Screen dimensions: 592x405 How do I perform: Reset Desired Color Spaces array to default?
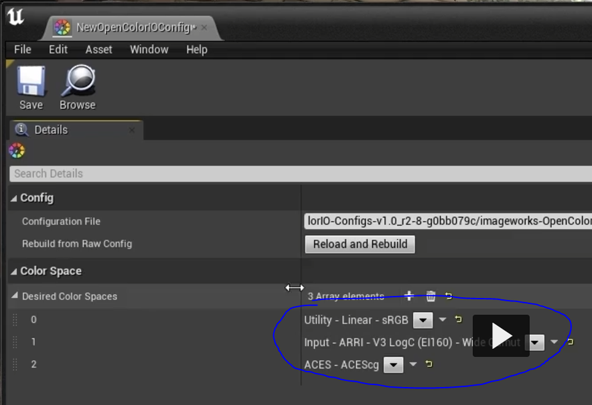pyautogui.click(x=449, y=296)
